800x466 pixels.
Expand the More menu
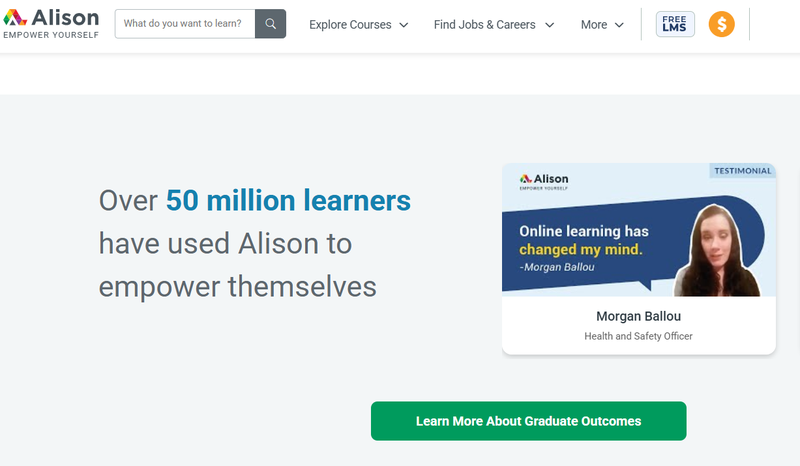click(602, 24)
